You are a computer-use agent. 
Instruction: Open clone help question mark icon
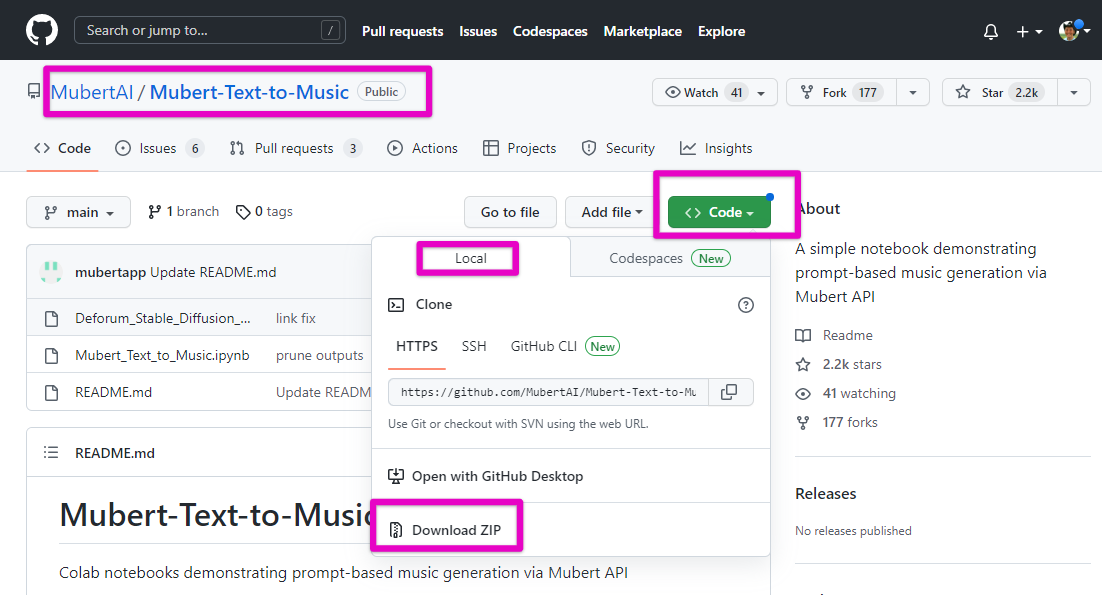pyautogui.click(x=745, y=305)
